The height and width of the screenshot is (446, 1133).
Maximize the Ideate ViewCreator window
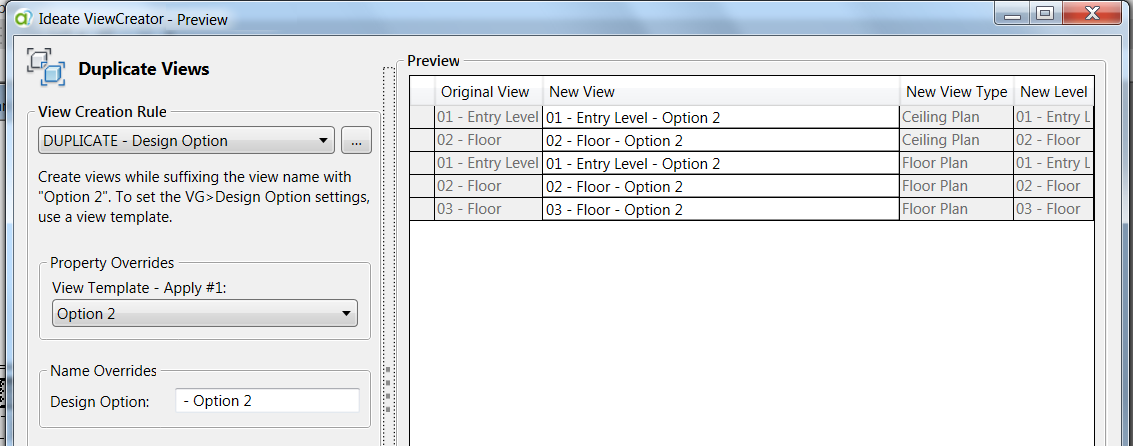pyautogui.click(x=1045, y=13)
